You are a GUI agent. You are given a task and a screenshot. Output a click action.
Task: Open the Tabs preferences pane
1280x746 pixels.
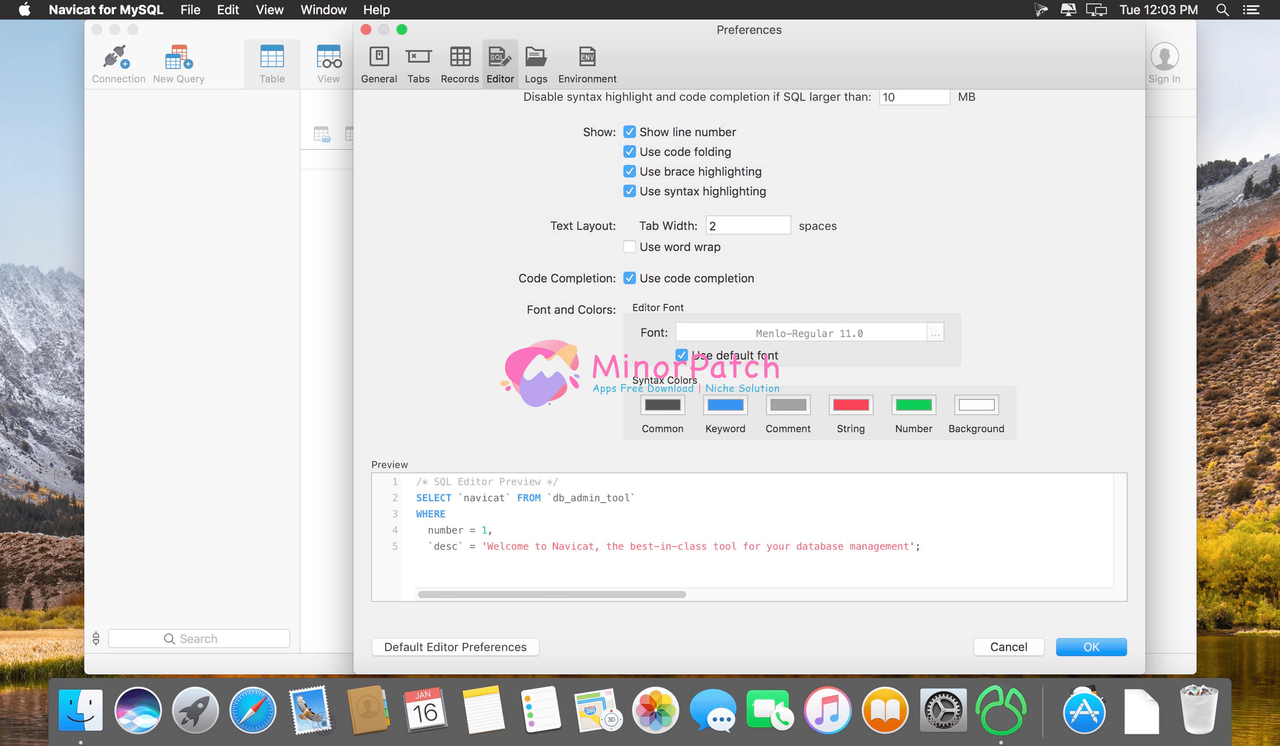419,64
